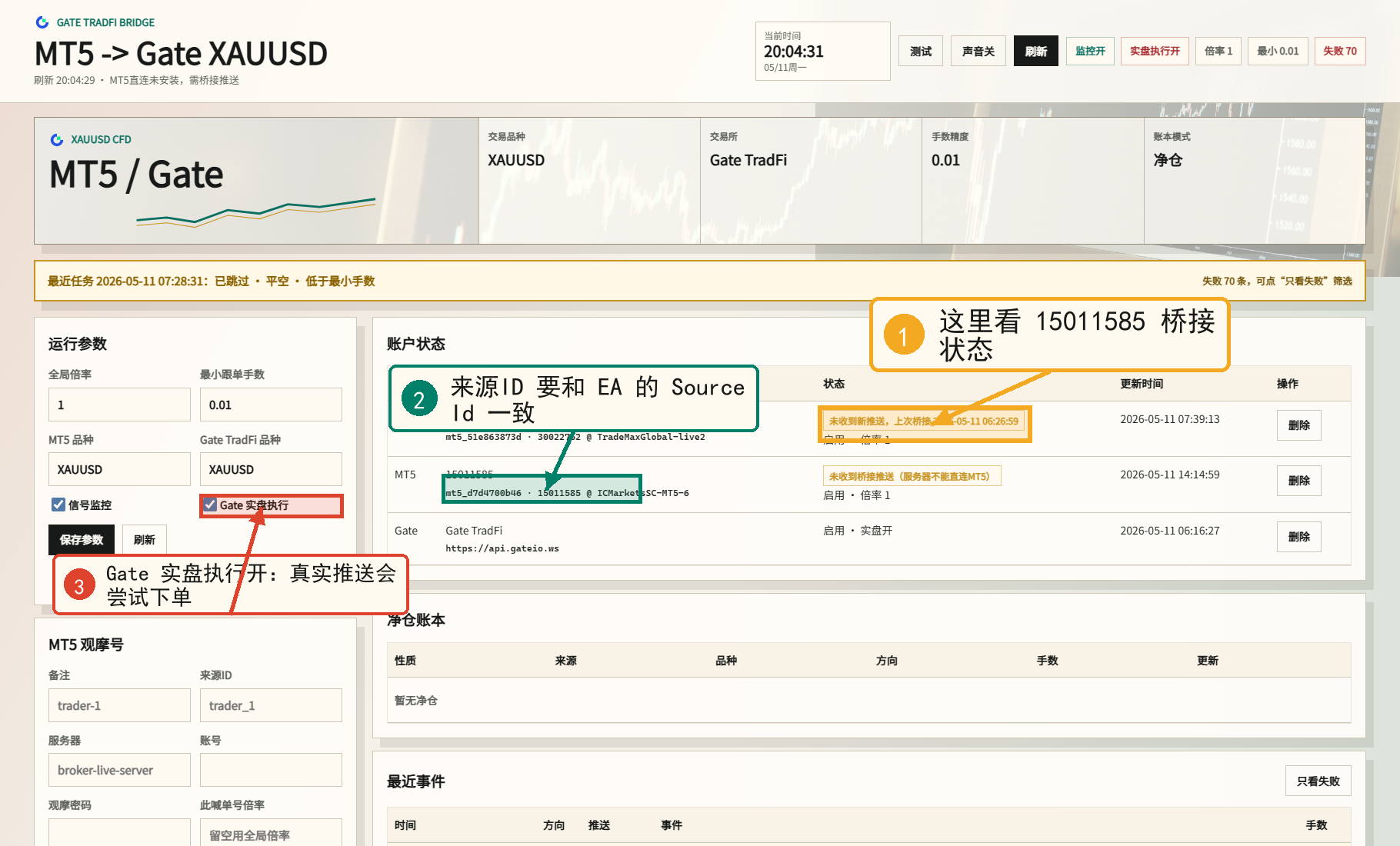Delete the account updated 14:14:59
The height and width of the screenshot is (846, 1400).
(x=1299, y=481)
